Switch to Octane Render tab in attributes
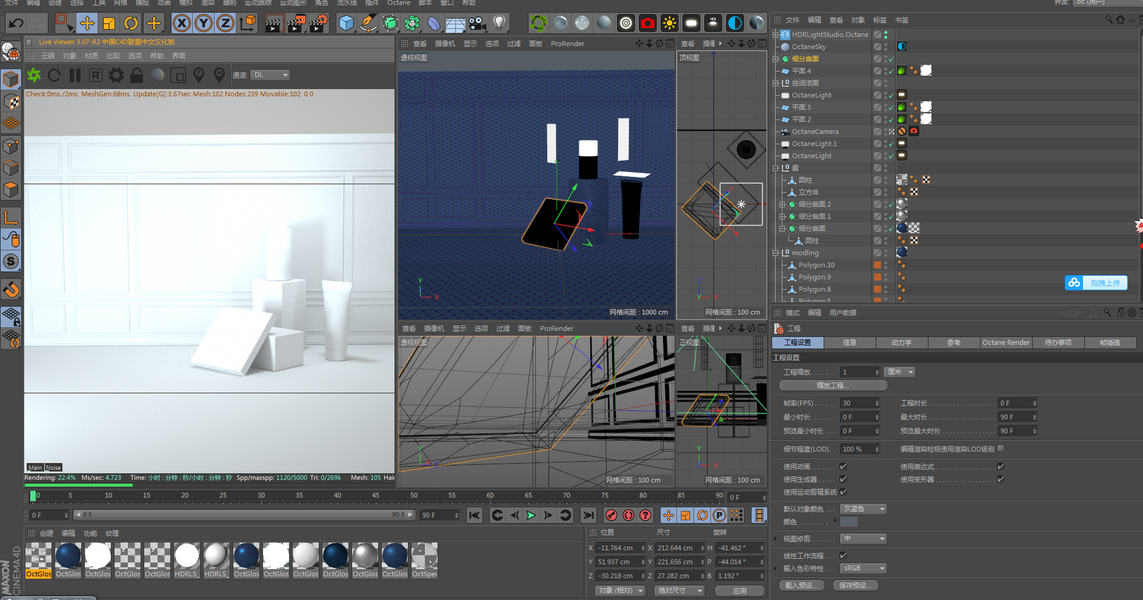The width and height of the screenshot is (1143, 600). click(x=1006, y=343)
